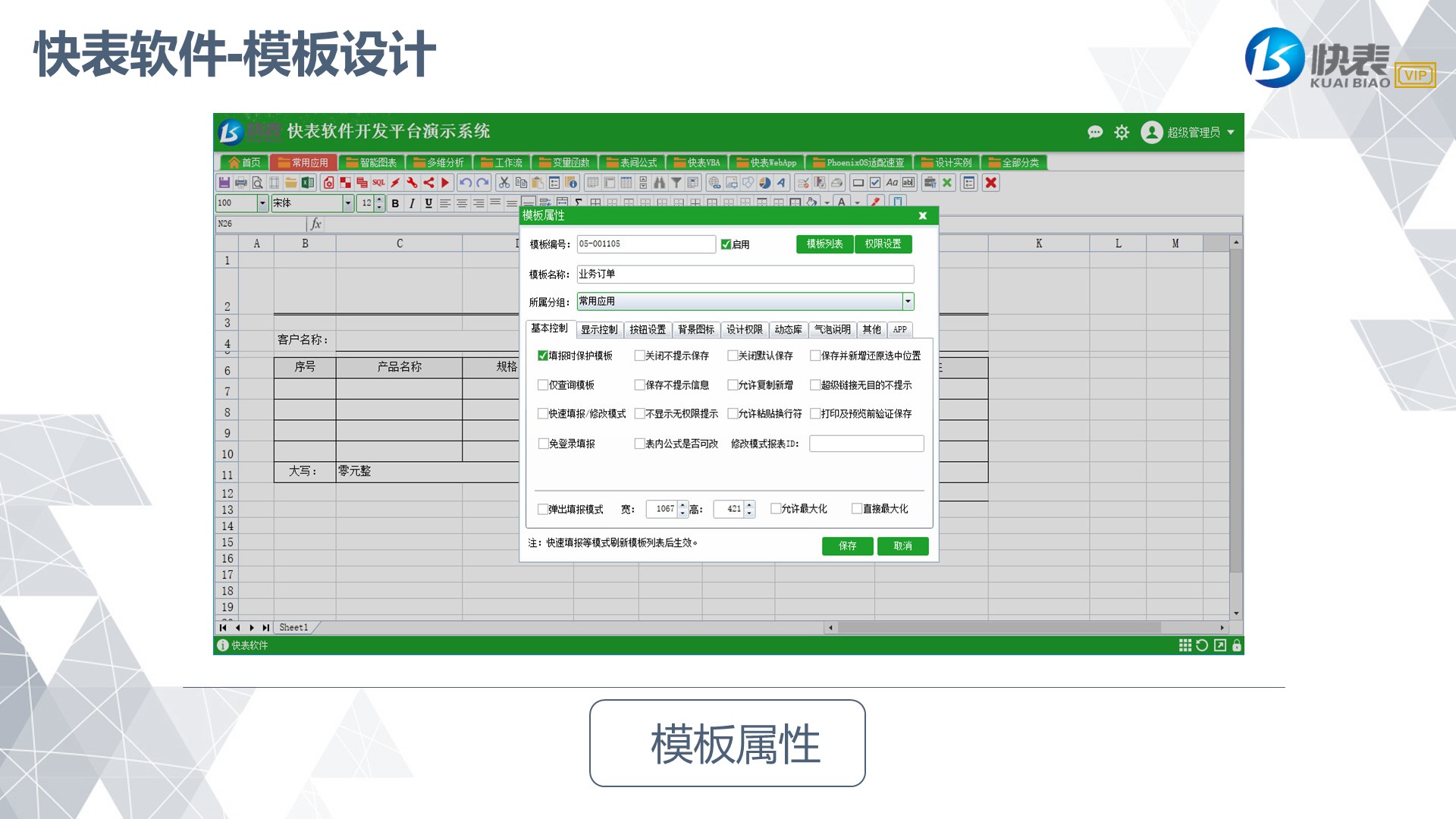Click the checkbox control icon in toolbar
This screenshot has height=819, width=1456.
click(875, 183)
